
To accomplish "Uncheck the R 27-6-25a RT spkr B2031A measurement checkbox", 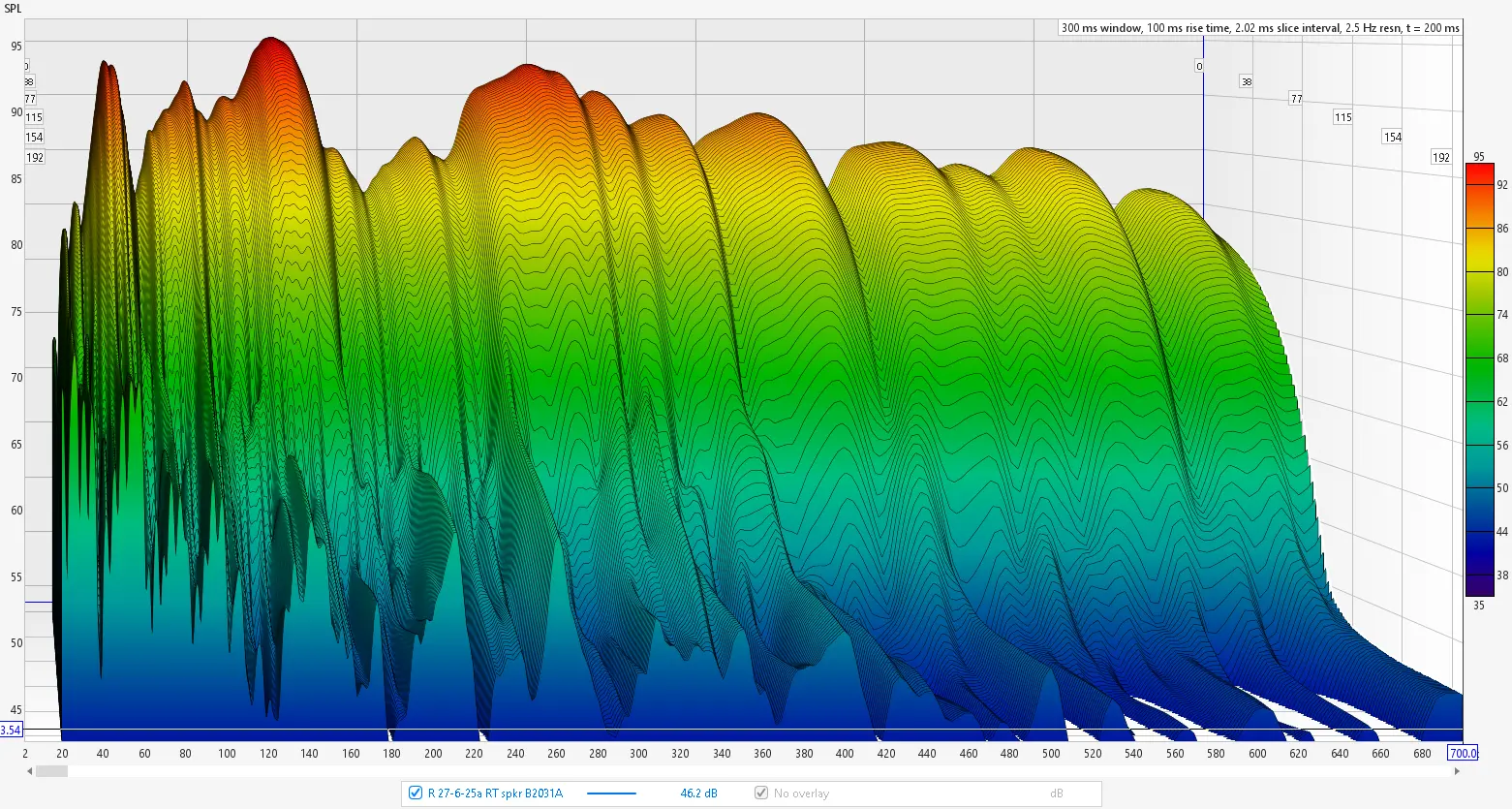I will [416, 793].
